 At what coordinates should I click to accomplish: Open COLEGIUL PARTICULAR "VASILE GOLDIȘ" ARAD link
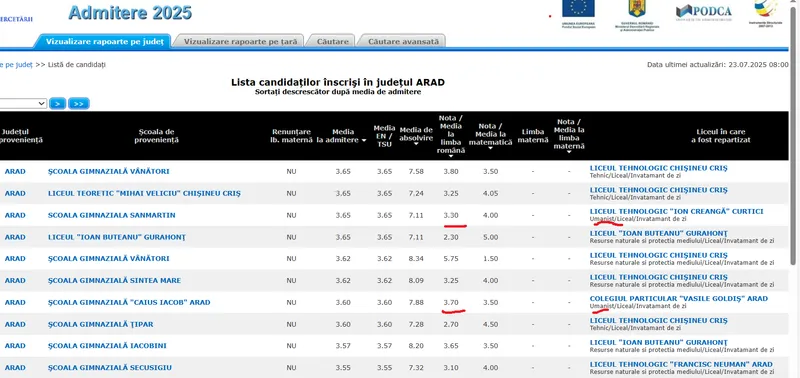click(679, 298)
